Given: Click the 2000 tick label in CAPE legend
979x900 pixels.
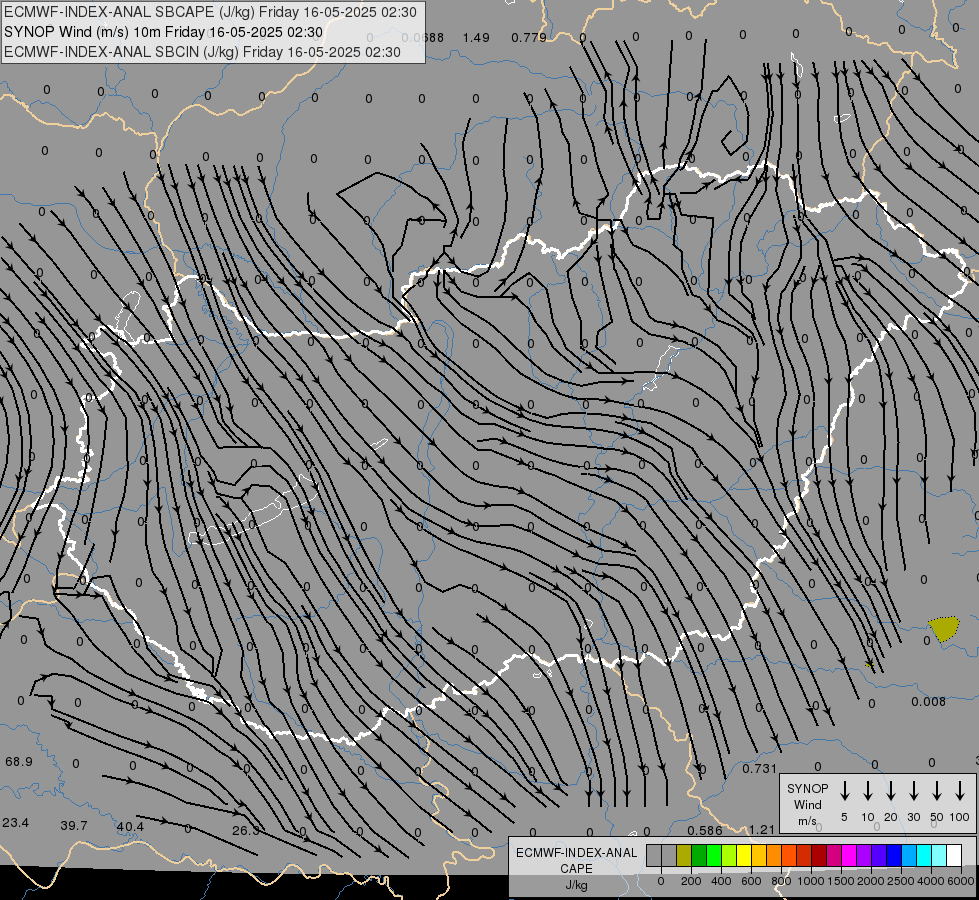Looking at the screenshot, I should click(x=871, y=881).
